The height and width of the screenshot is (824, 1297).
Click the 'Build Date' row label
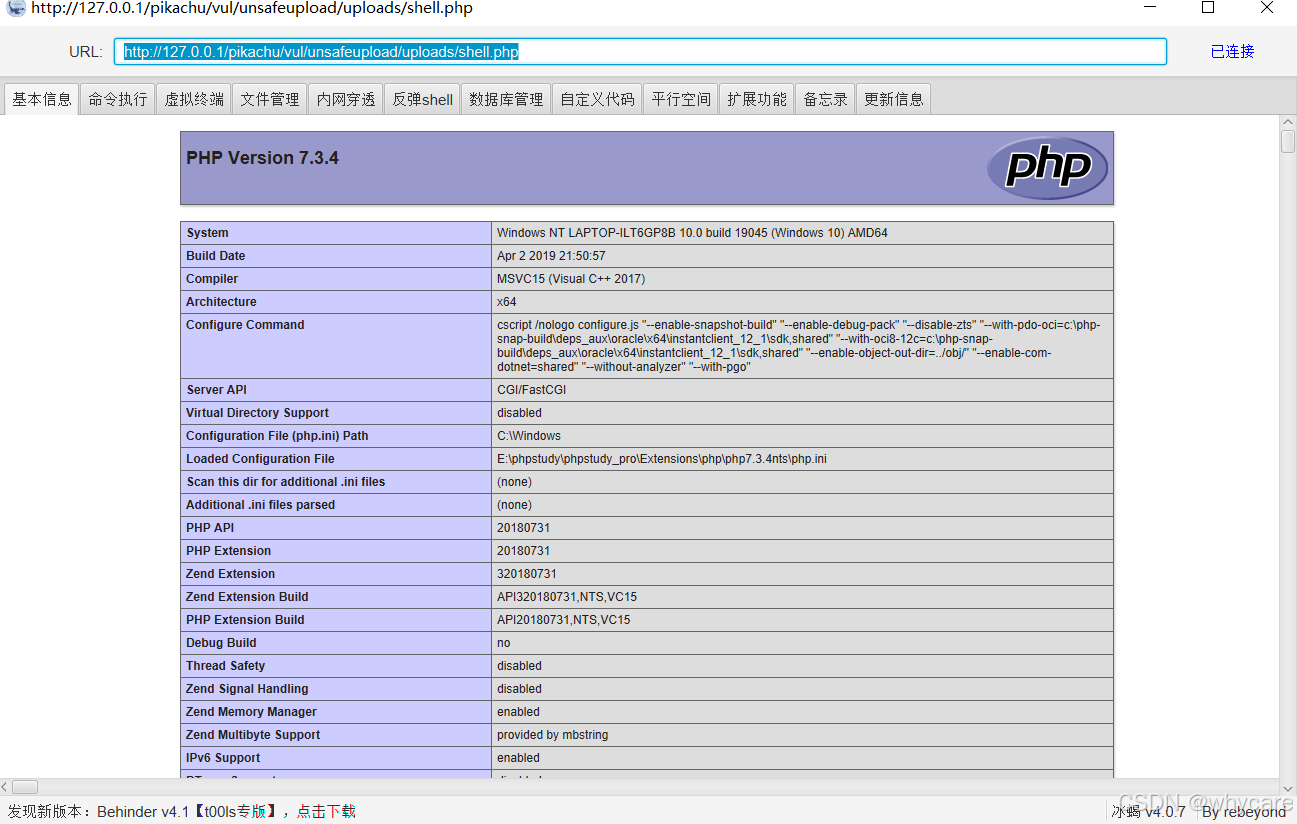[x=215, y=256]
